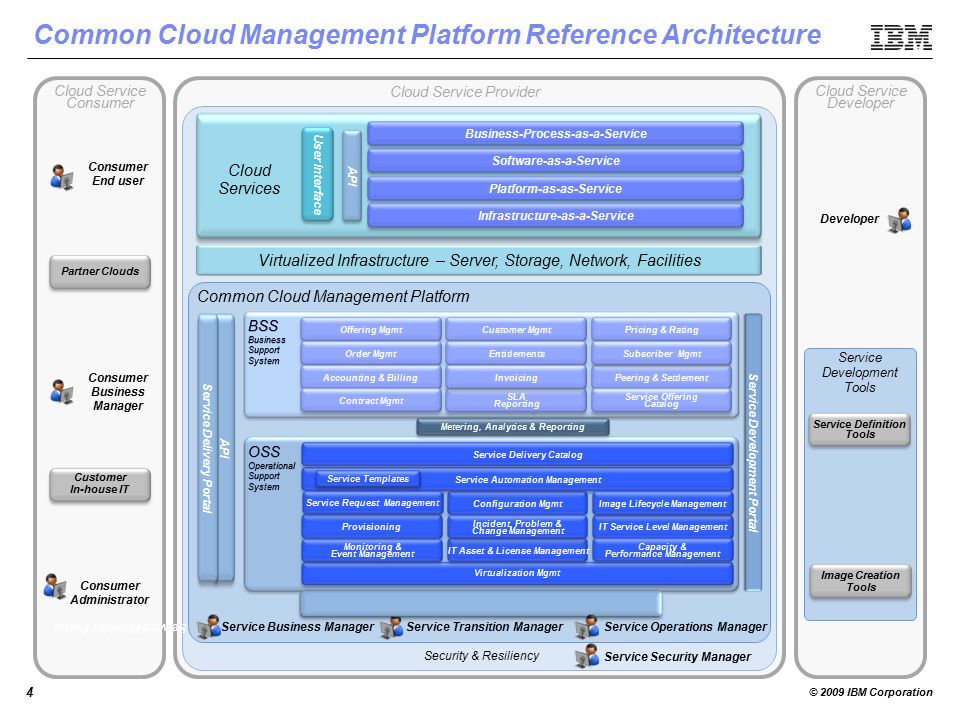The image size is (960, 720).
Task: Click the Cloud Service Consumer label
Action: (100, 97)
